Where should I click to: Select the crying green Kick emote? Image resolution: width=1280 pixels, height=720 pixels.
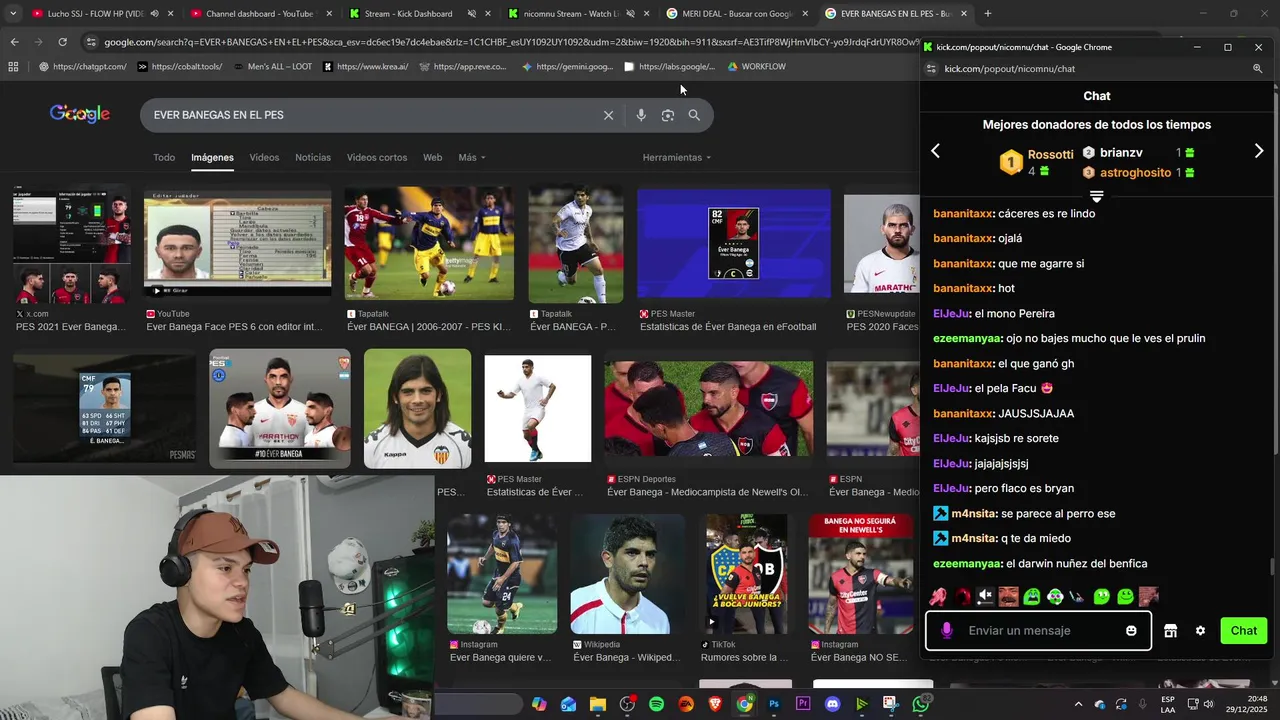pos(1032,596)
